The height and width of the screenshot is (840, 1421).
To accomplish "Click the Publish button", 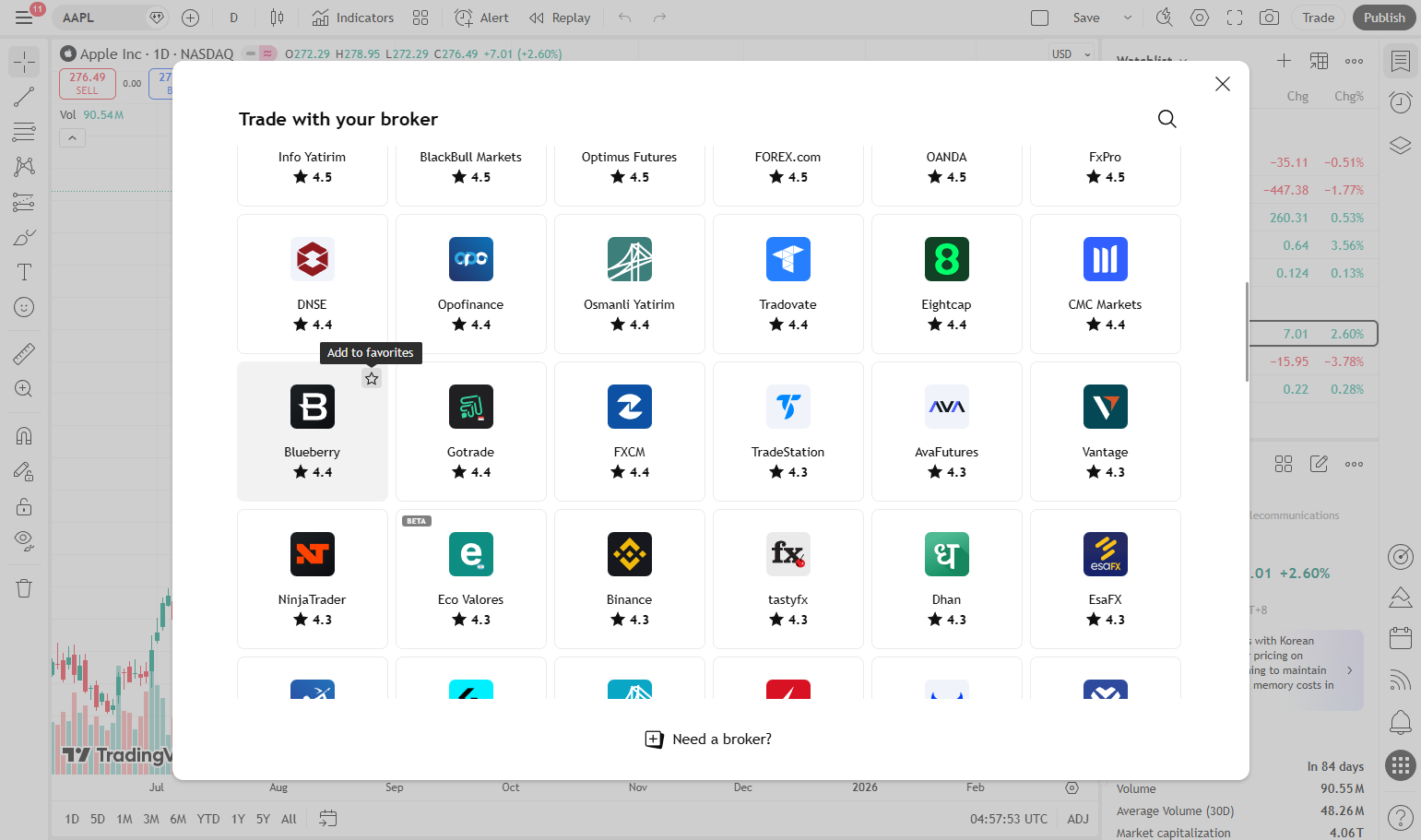I will click(1384, 18).
